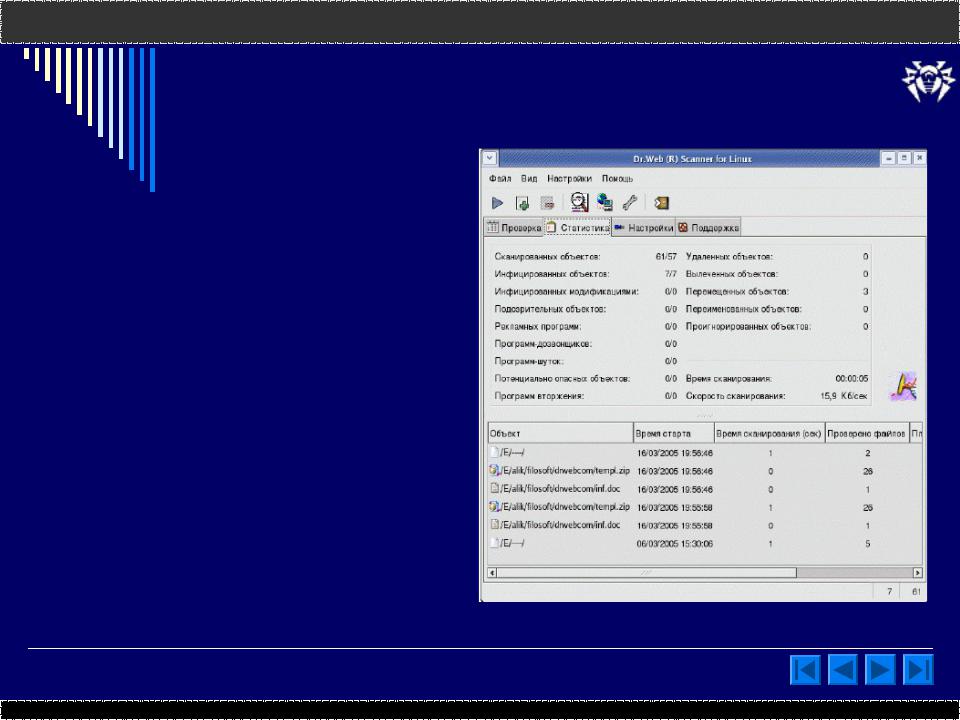Open the report viewer magnifier icon
960x720 pixels.
click(x=579, y=202)
